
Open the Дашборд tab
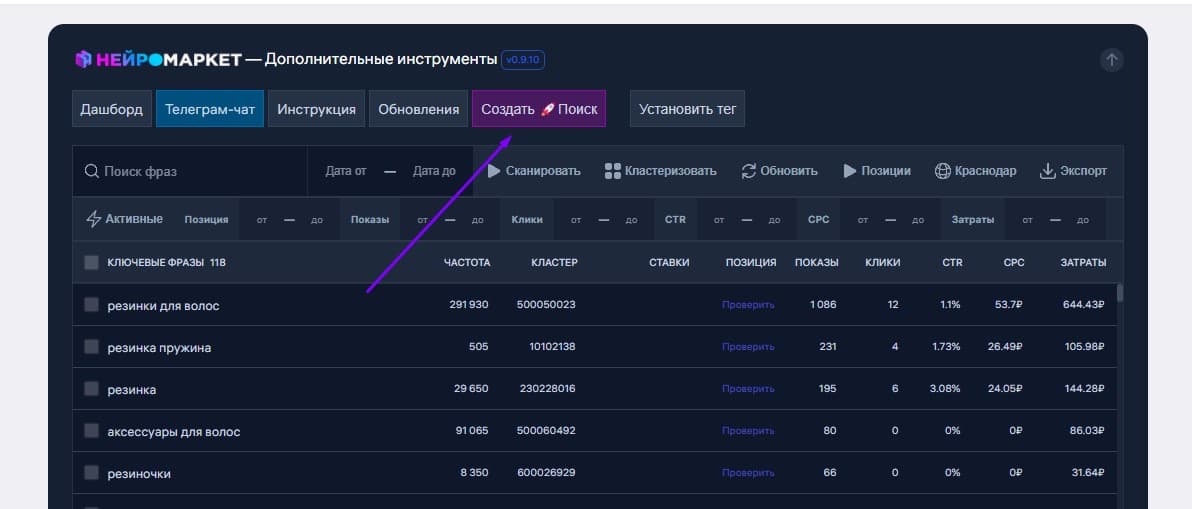tap(112, 109)
